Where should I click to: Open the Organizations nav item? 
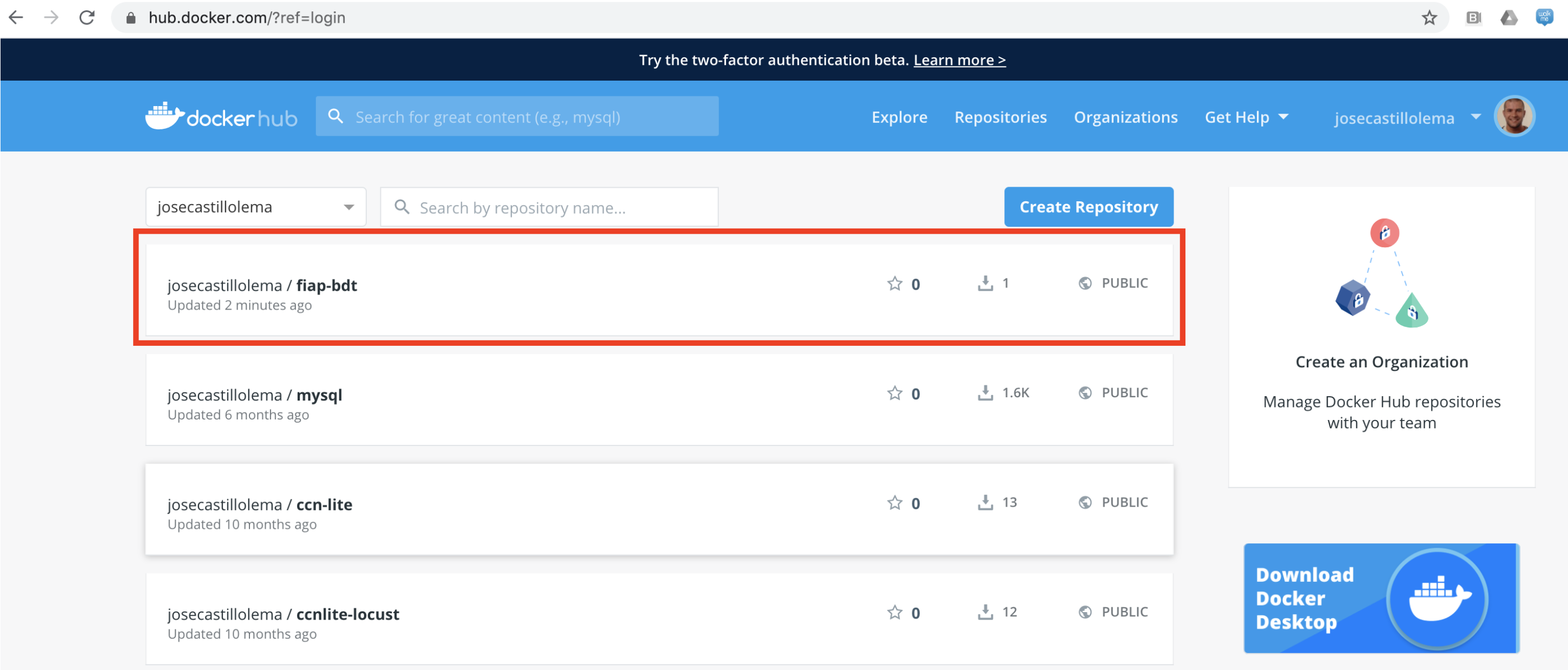tap(1125, 117)
